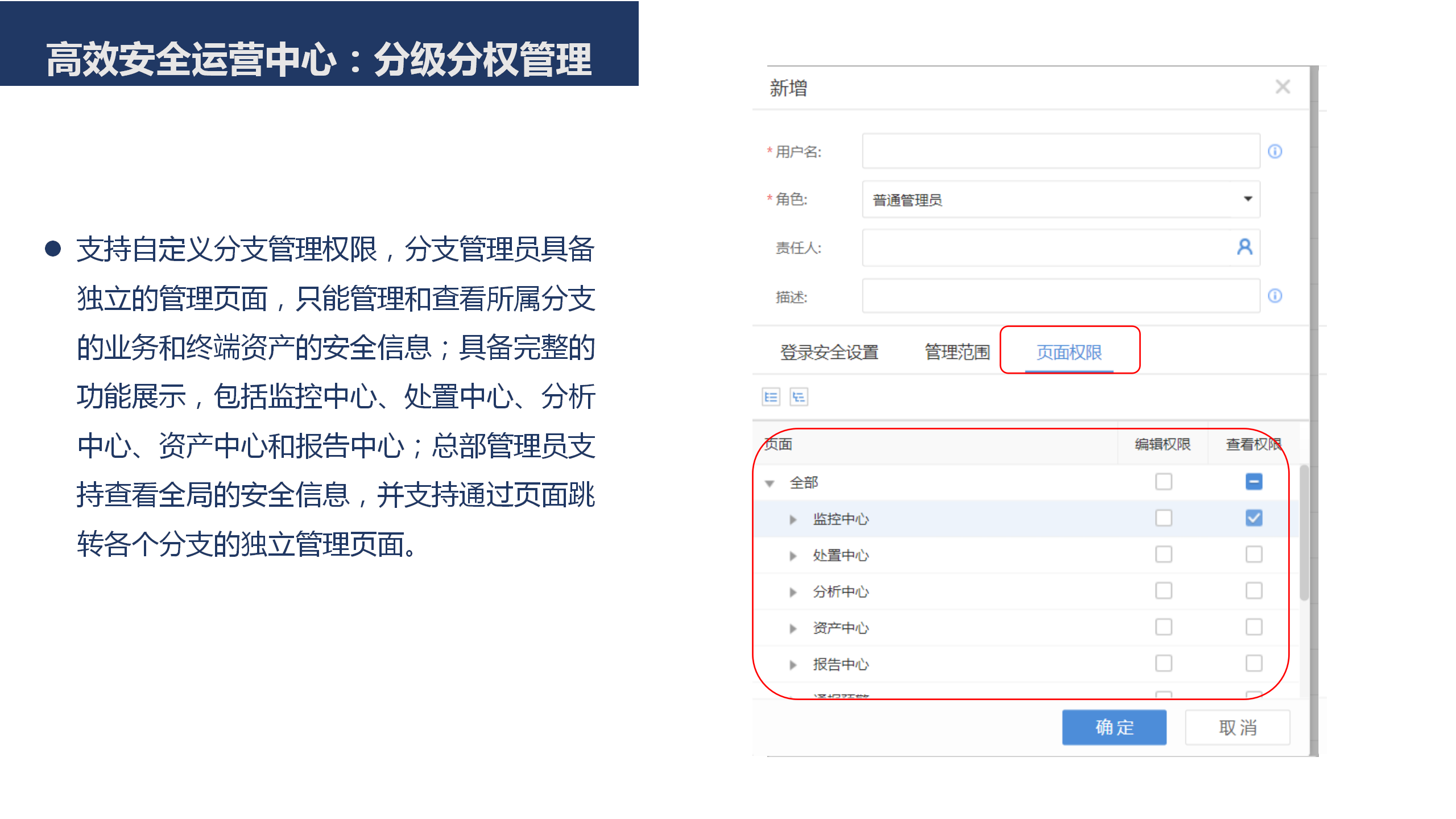Expand the 分析中心 tree node

[793, 592]
